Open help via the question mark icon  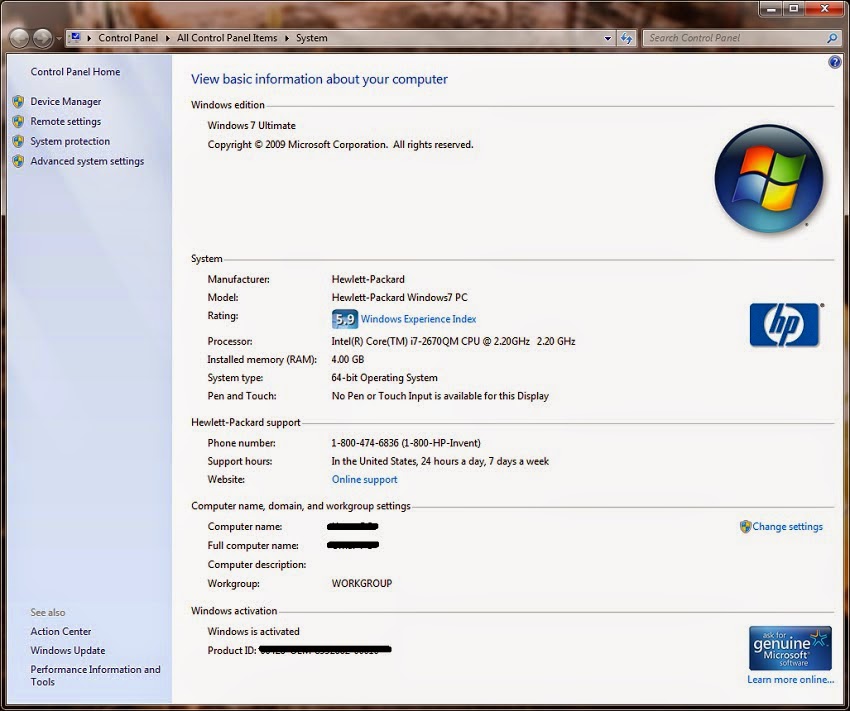click(835, 62)
